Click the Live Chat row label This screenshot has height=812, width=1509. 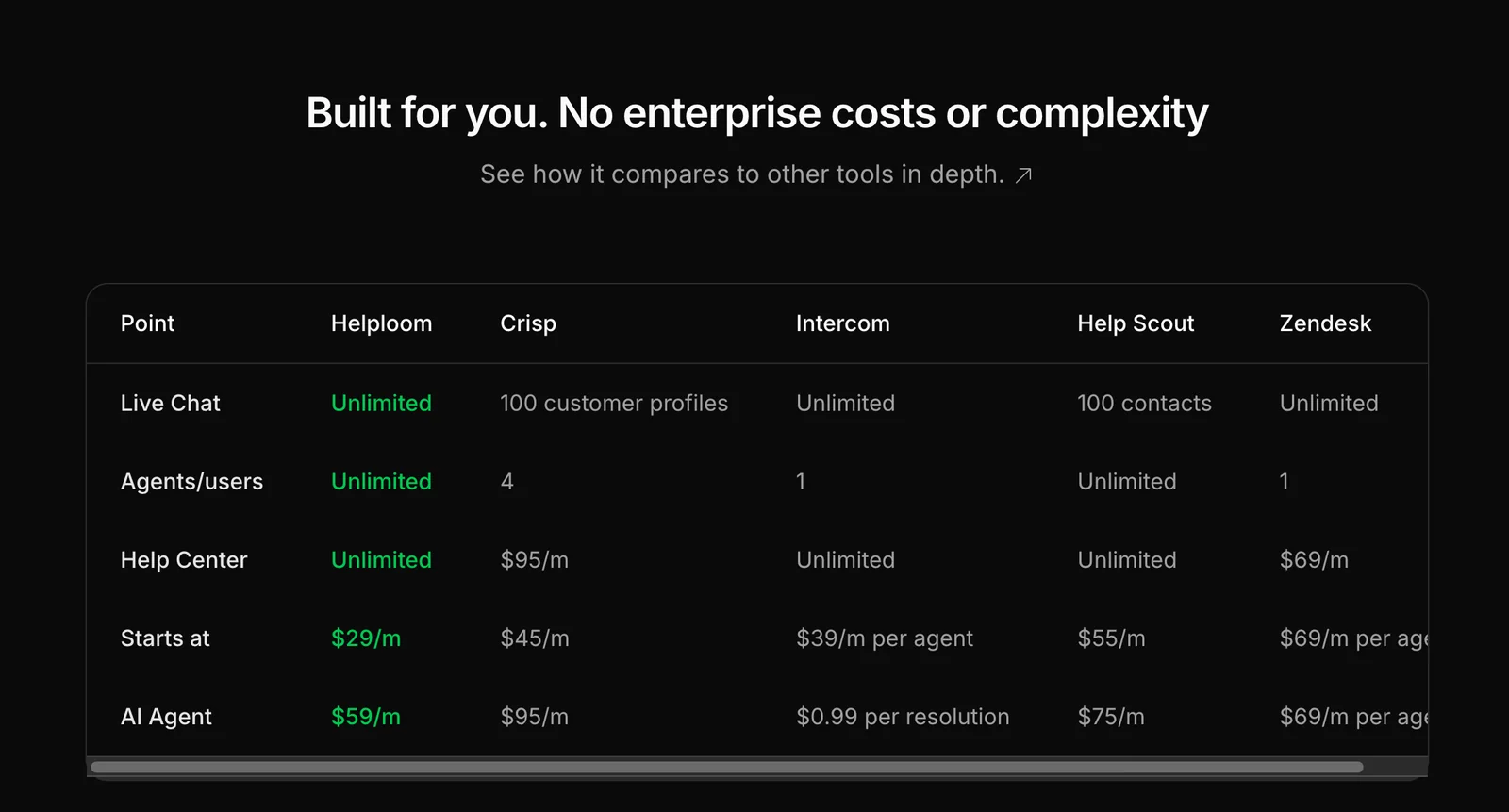tap(170, 404)
